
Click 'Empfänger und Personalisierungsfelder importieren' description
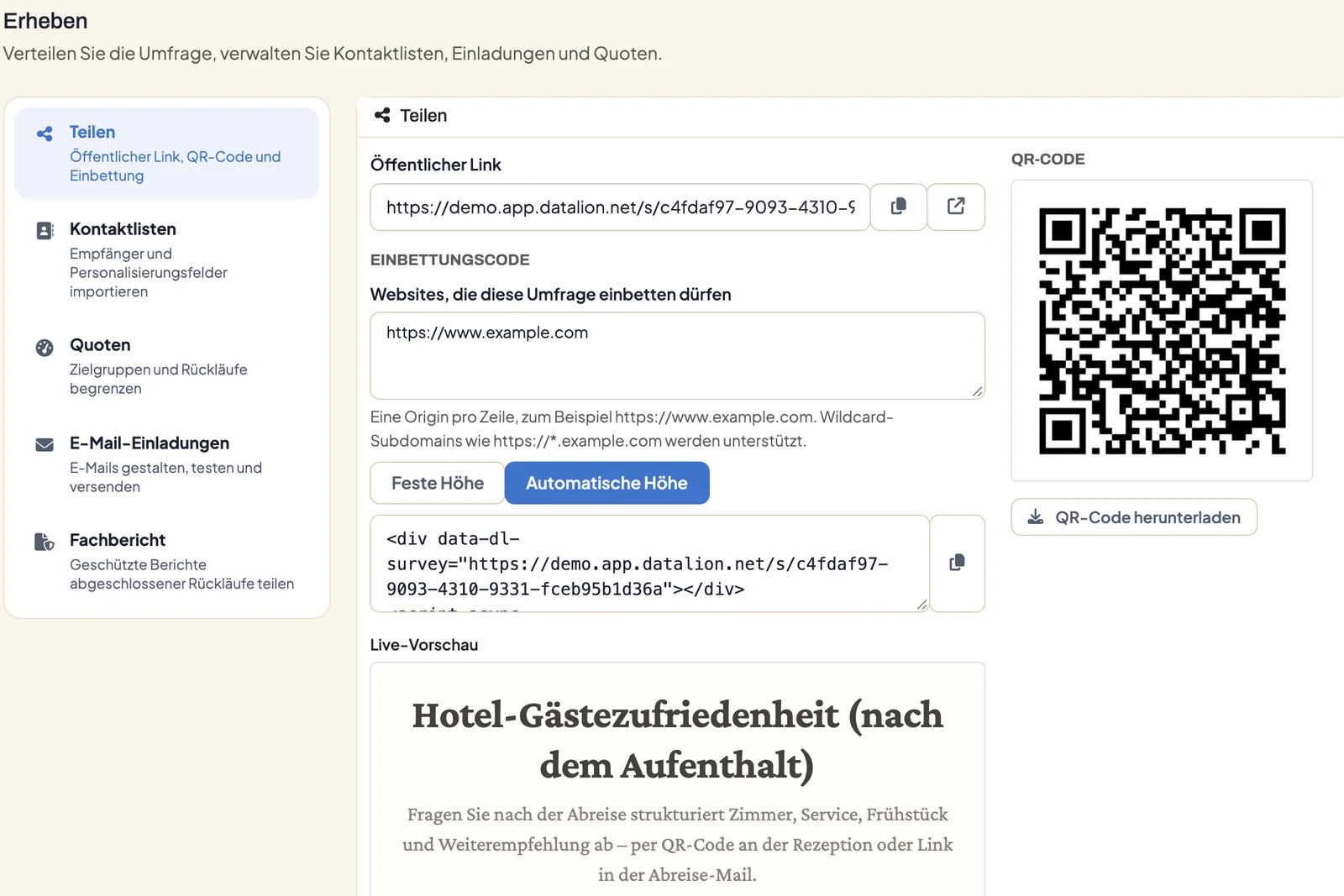[149, 272]
